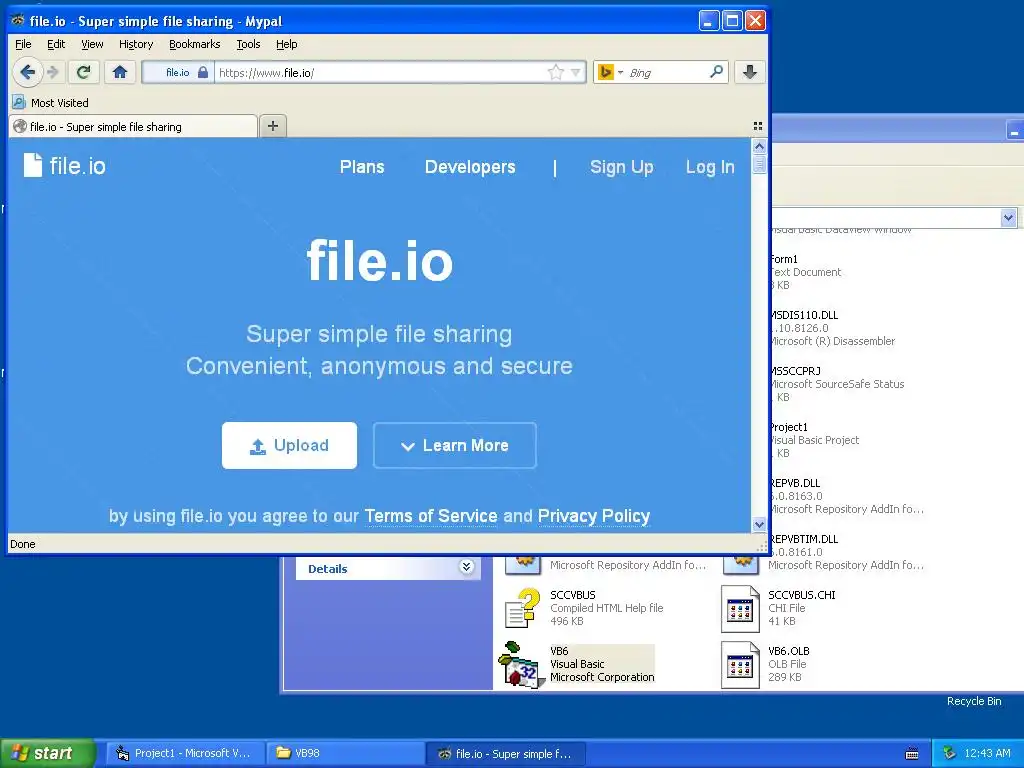Select the VB6 Visual Basic application icon
This screenshot has height=768, width=1024.
pyautogui.click(x=520, y=664)
